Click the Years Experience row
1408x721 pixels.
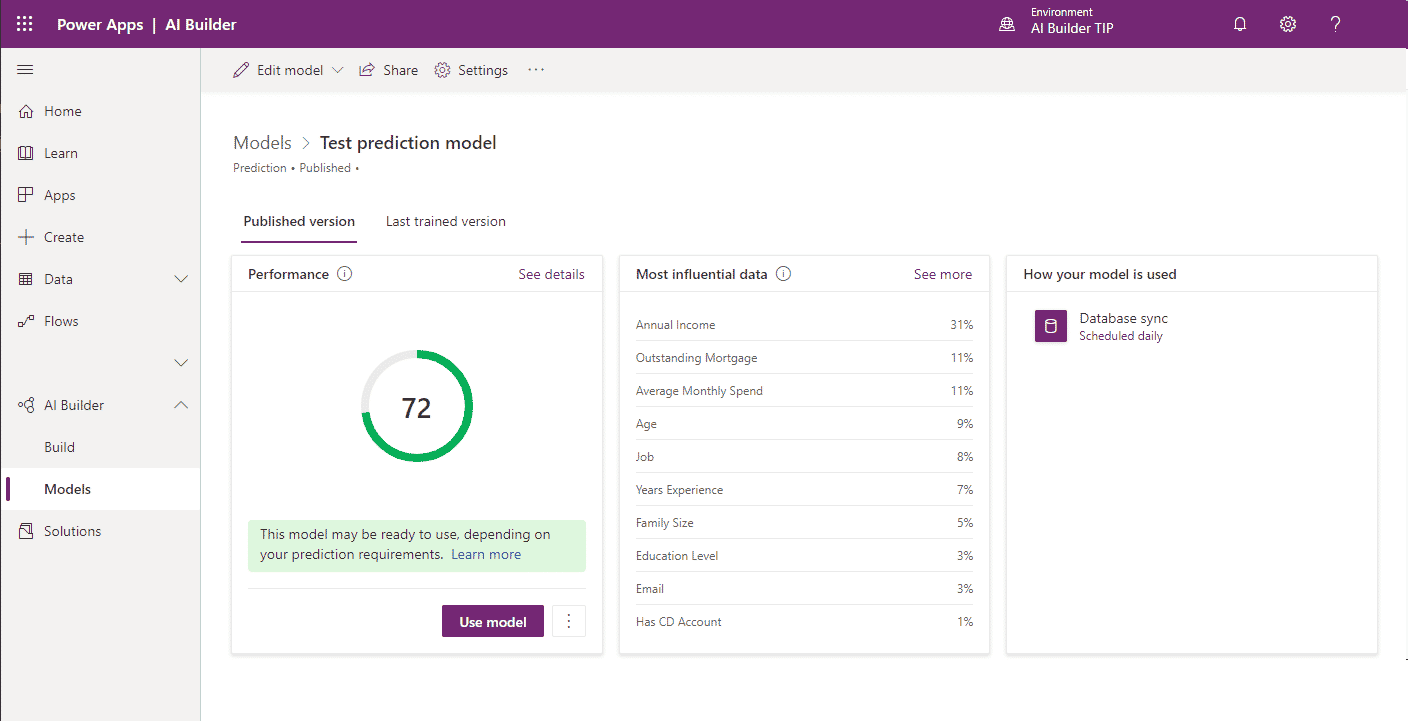(x=804, y=490)
